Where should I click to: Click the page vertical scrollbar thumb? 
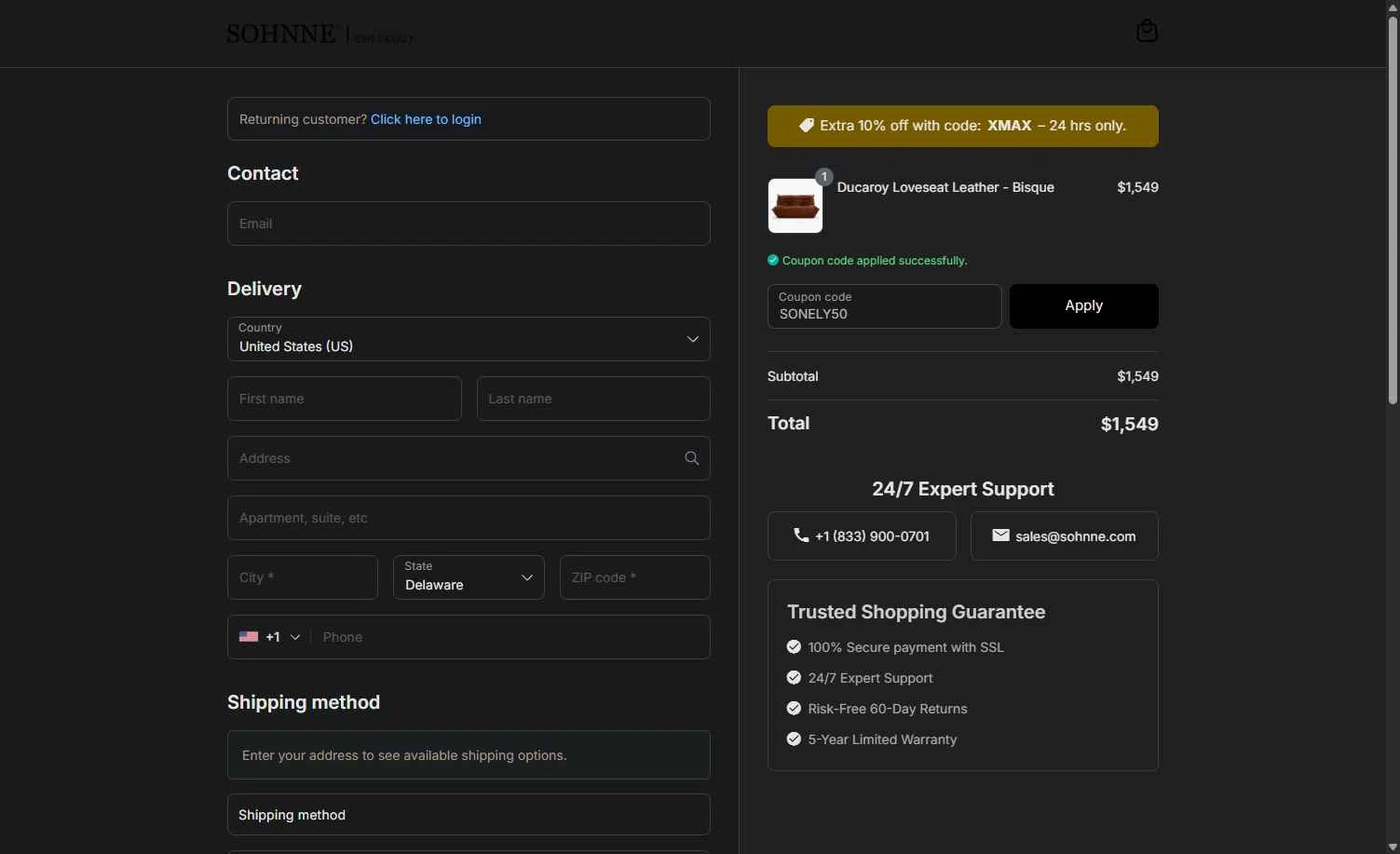[1393, 210]
